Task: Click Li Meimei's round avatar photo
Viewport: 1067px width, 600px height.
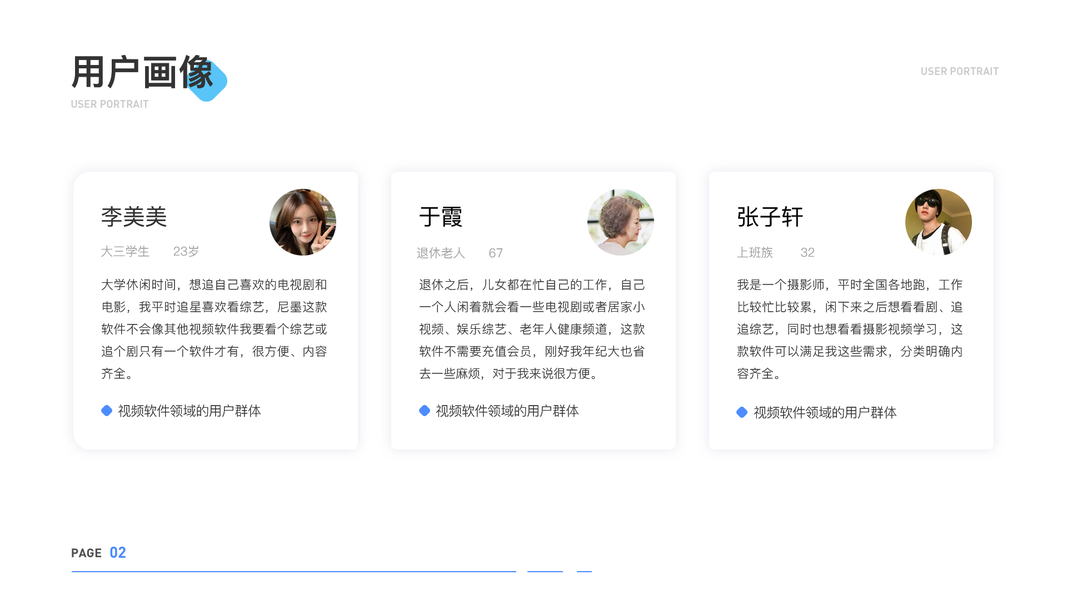Action: tap(303, 222)
